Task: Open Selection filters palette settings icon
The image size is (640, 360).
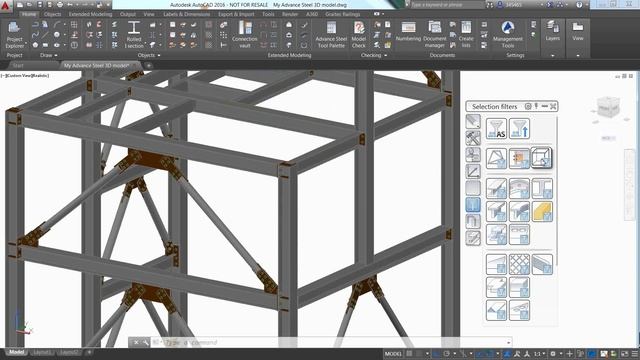Action: [528, 106]
